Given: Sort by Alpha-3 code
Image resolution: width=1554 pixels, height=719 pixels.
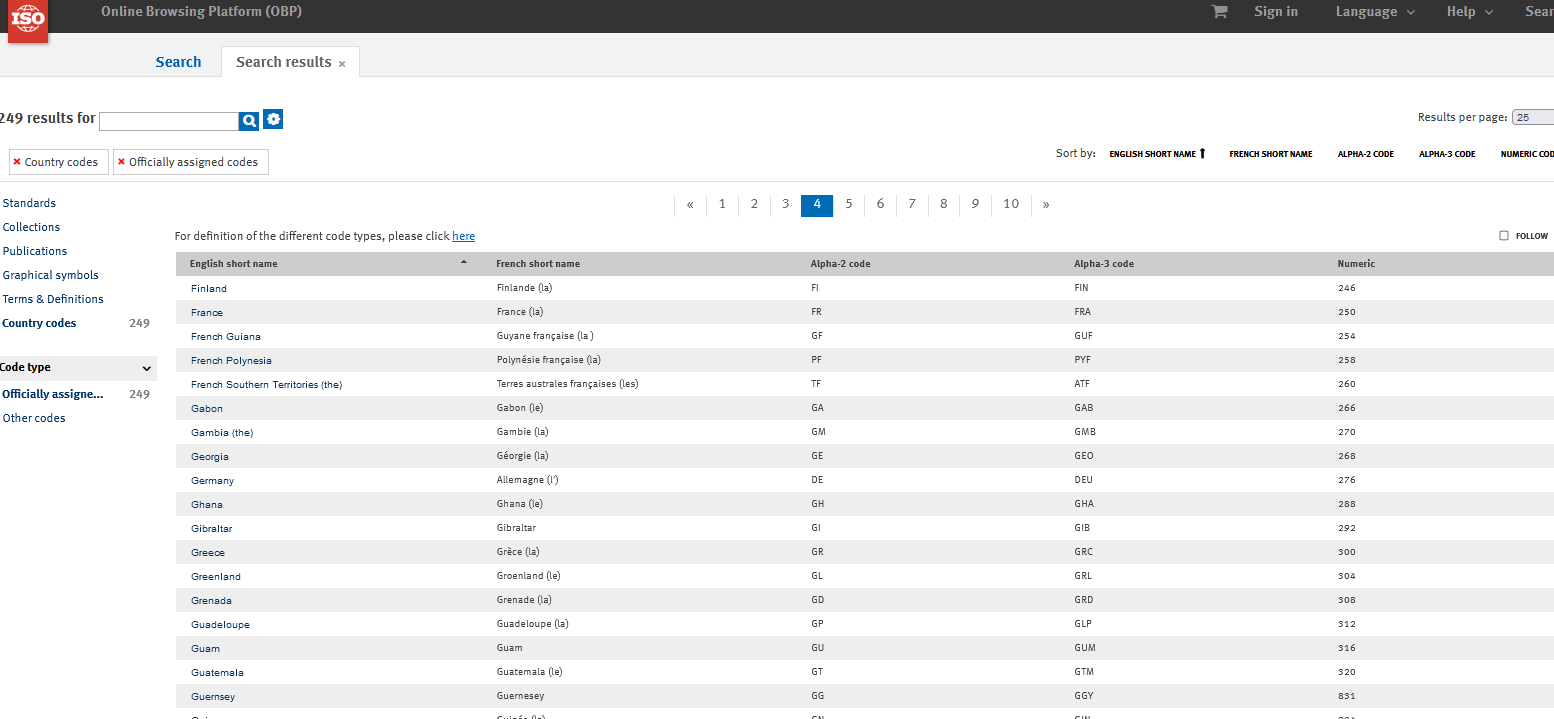Looking at the screenshot, I should tap(1447, 154).
